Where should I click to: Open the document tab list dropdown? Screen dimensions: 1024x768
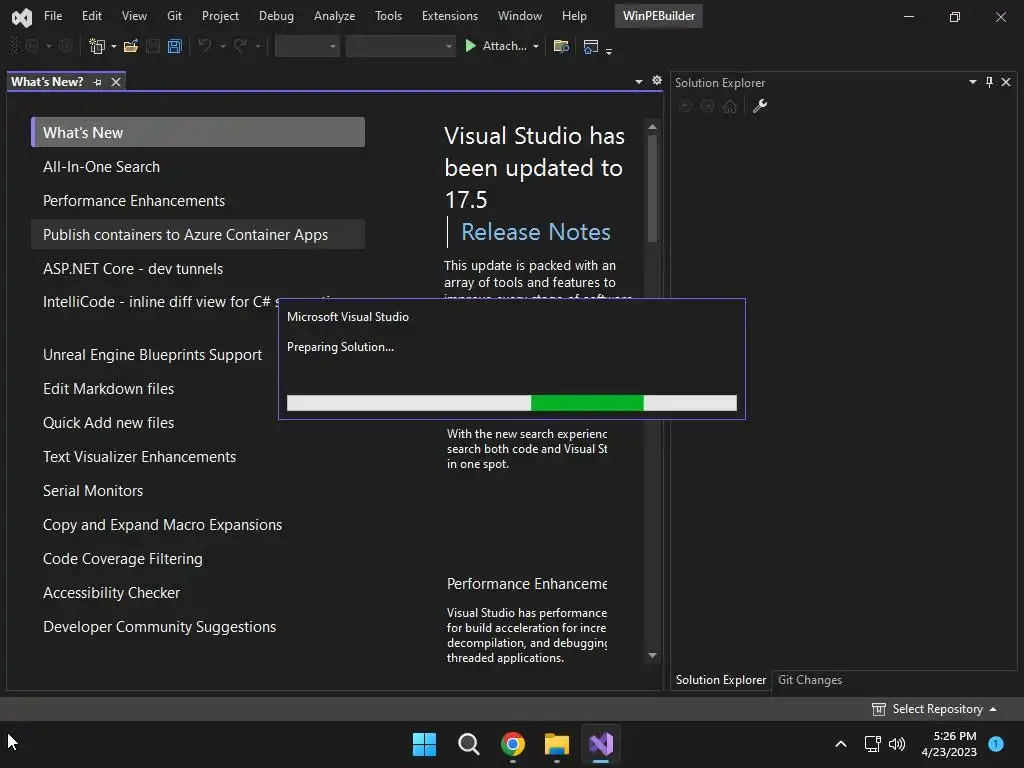coord(639,82)
